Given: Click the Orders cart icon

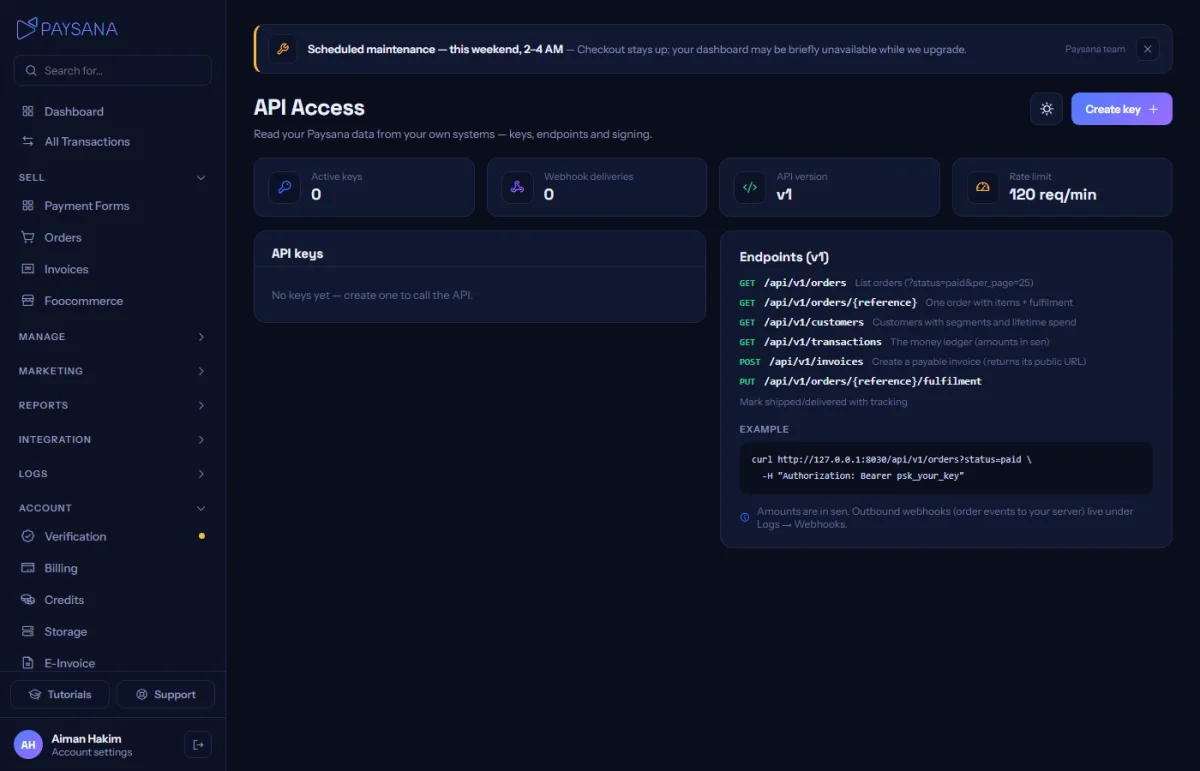Looking at the screenshot, I should (x=27, y=238).
